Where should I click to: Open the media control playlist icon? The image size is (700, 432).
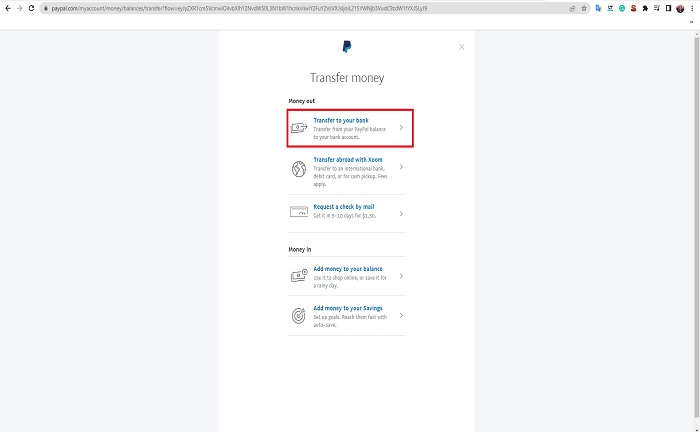pos(657,8)
